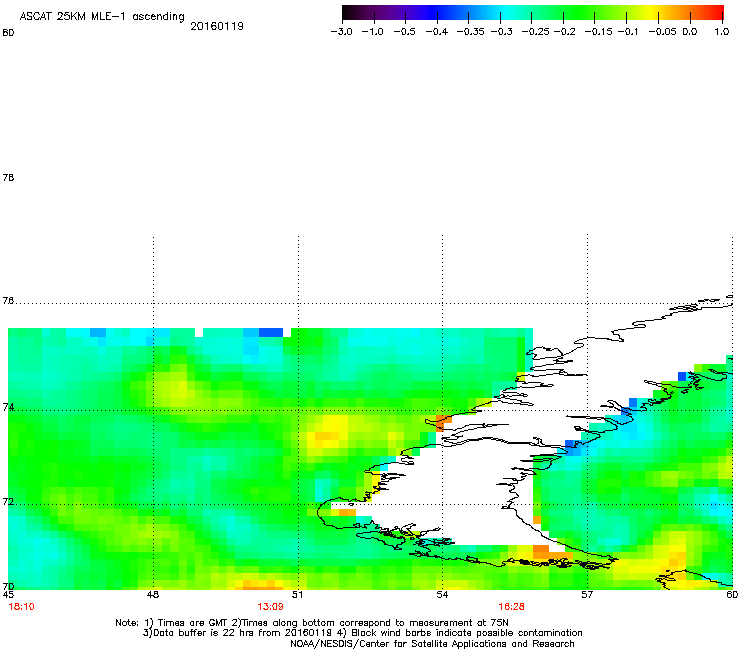Select the title 'ASCAT 25KM MLE-1 ascending'
The width and height of the screenshot is (740, 650).
point(102,17)
